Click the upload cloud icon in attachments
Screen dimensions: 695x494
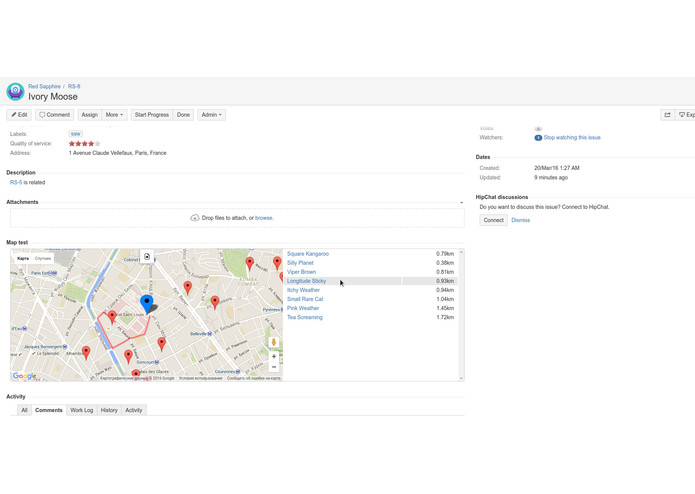[195, 218]
